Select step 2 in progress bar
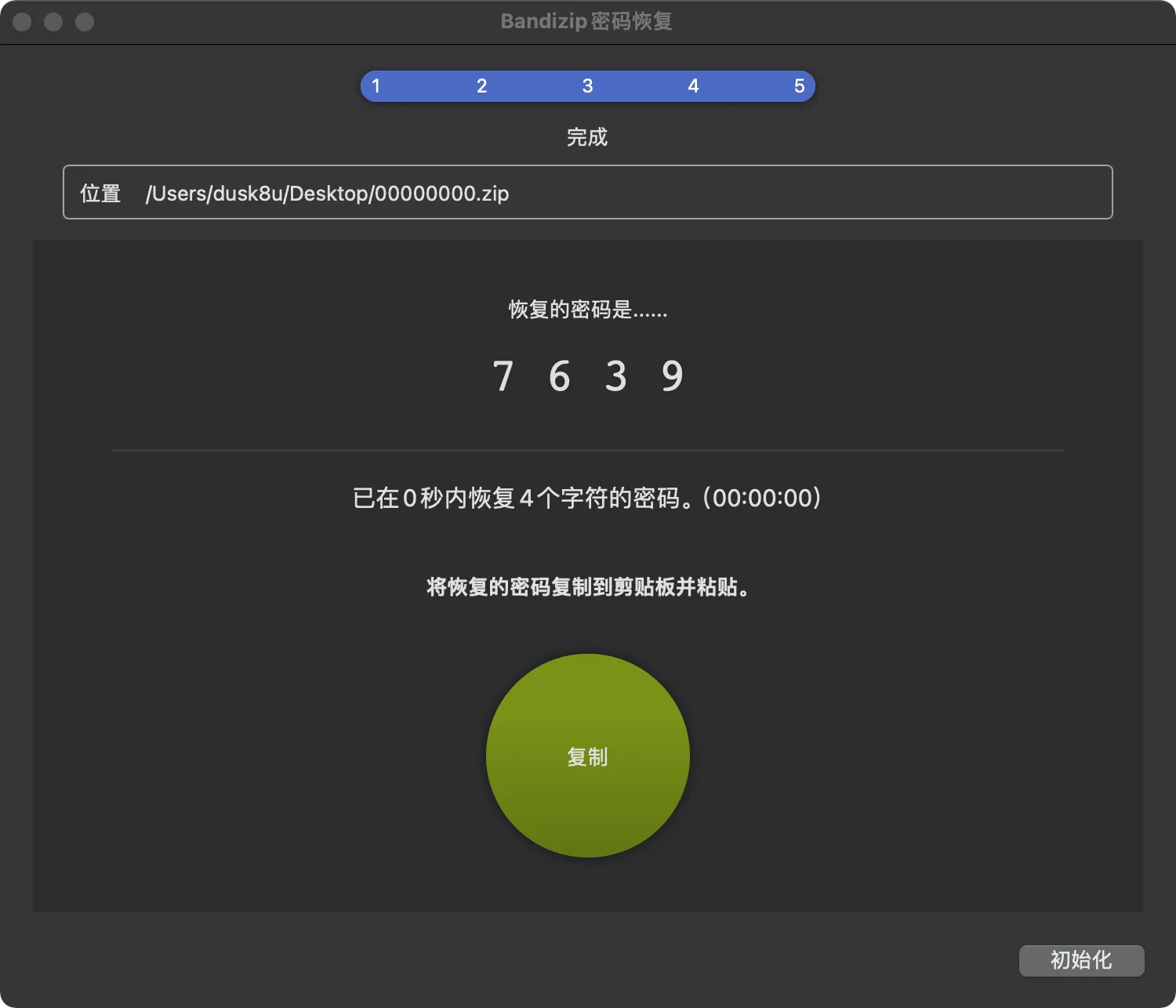Screen dimensions: 1176x1008 coord(481,86)
